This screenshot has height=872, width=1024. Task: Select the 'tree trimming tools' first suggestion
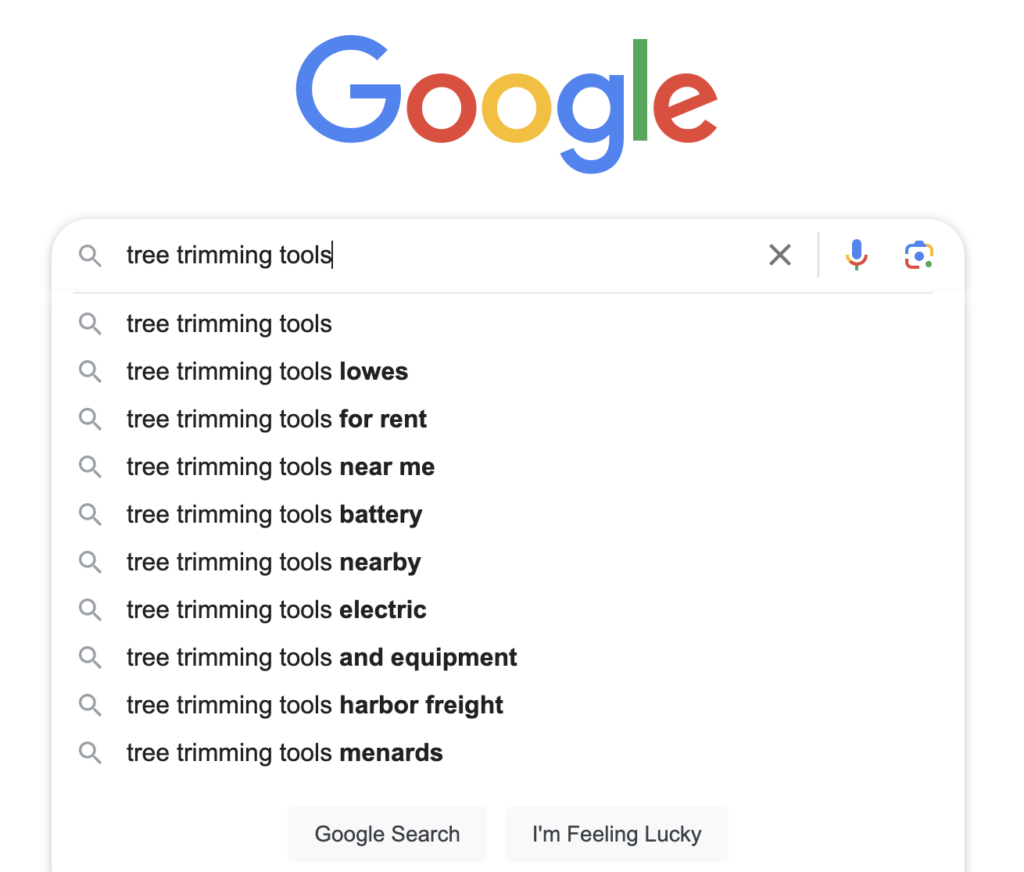[229, 324]
